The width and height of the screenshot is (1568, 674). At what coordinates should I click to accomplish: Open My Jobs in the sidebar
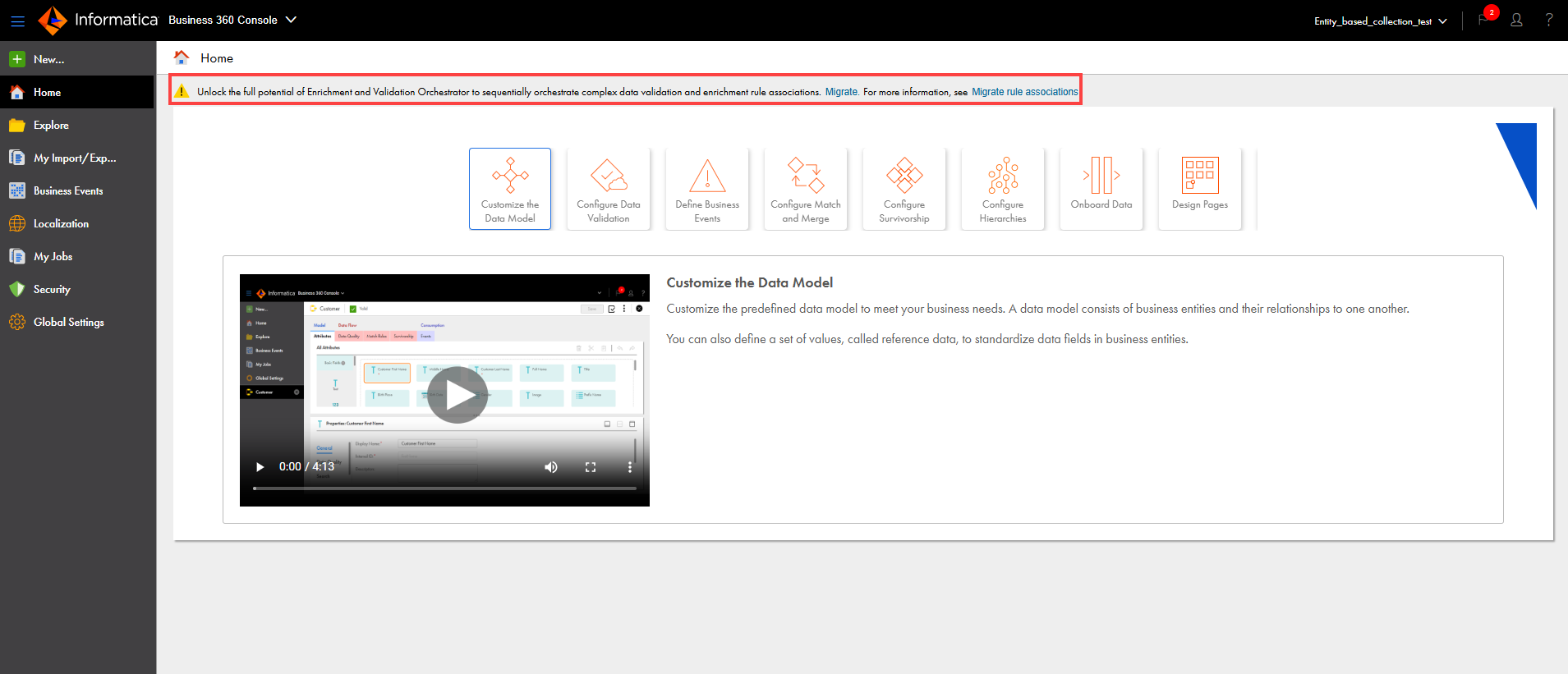[x=77, y=256]
